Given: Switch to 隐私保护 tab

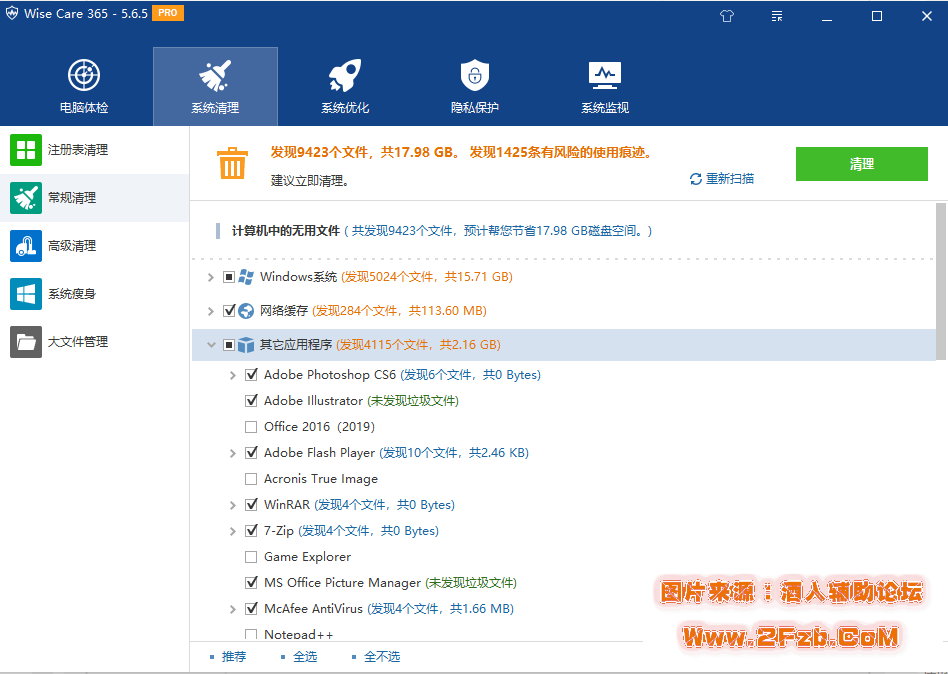Looking at the screenshot, I should click(x=475, y=86).
